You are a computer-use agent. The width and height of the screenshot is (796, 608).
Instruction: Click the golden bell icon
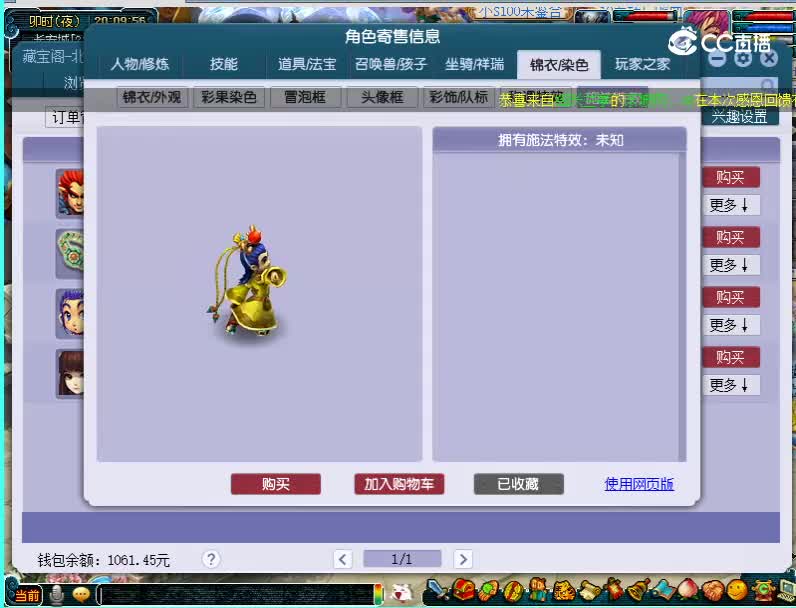click(x=638, y=590)
